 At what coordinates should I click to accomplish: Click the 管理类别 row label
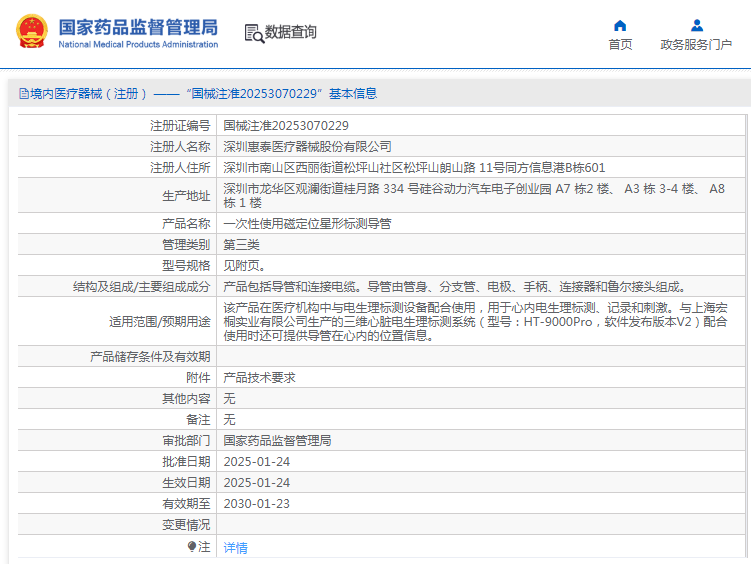[186, 245]
